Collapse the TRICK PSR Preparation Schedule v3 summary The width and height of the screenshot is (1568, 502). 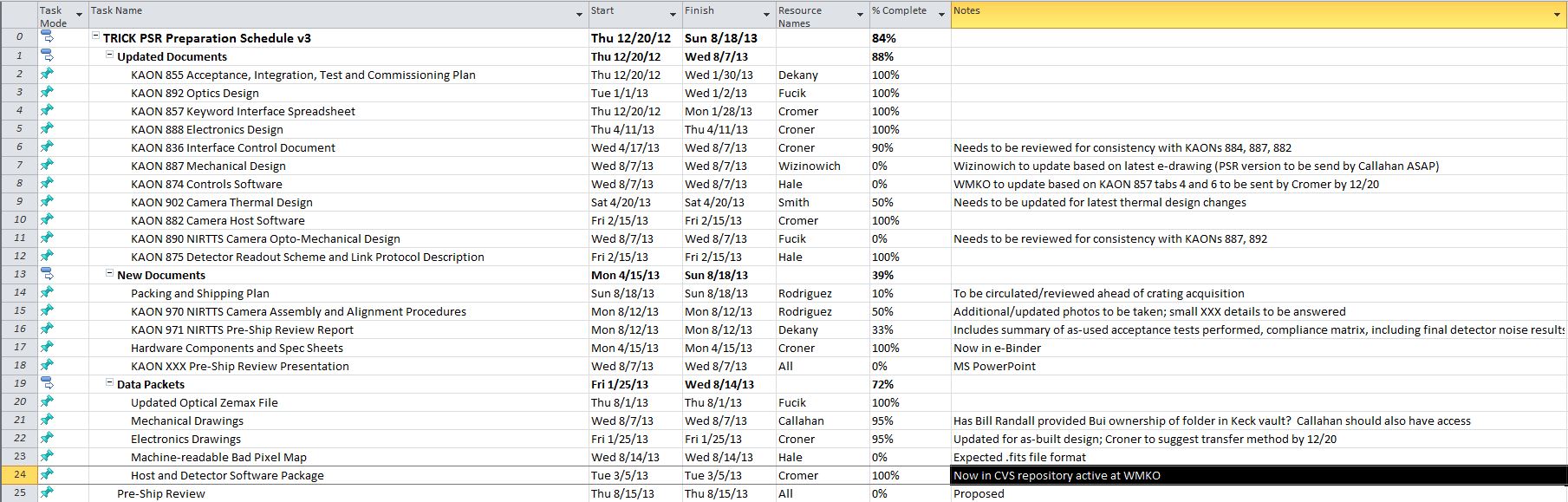pyautogui.click(x=95, y=37)
